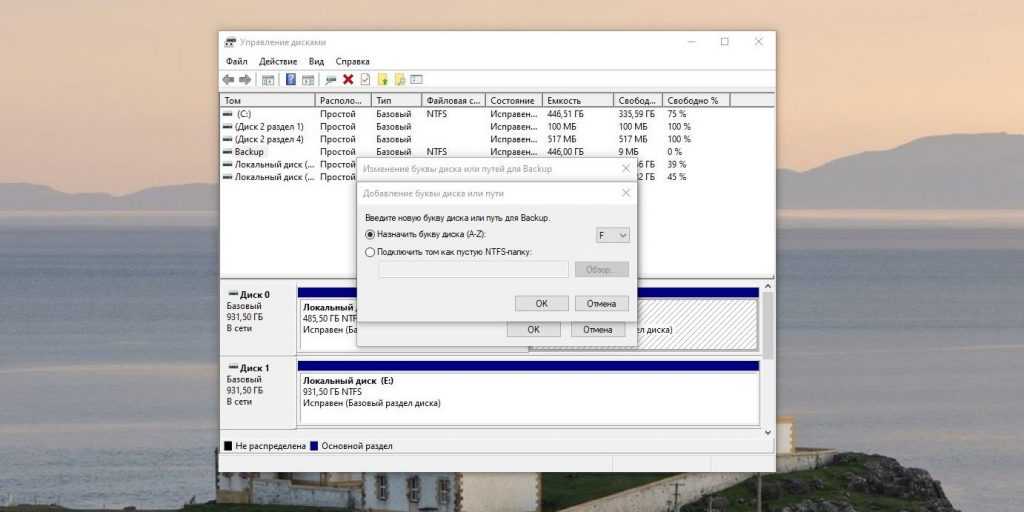
Task: Open the Справка menu
Action: [352, 61]
